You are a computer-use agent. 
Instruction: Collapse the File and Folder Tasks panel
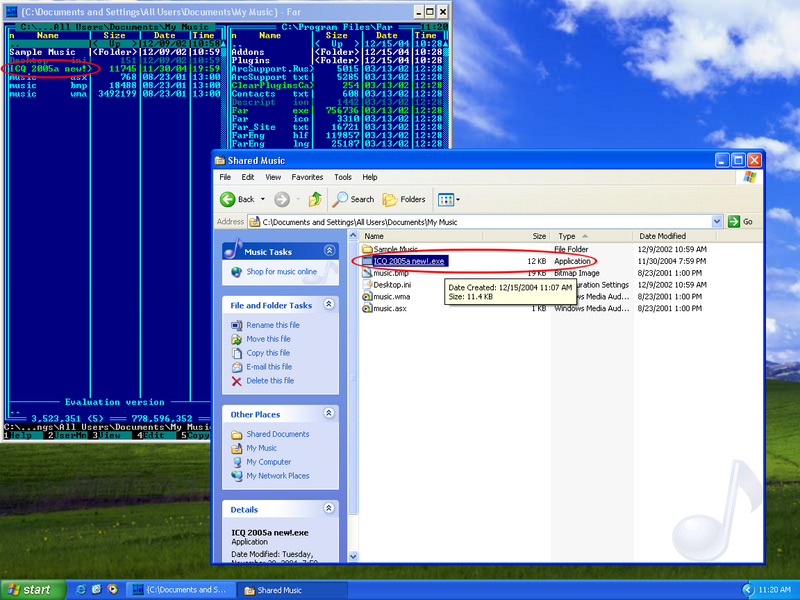(329, 305)
